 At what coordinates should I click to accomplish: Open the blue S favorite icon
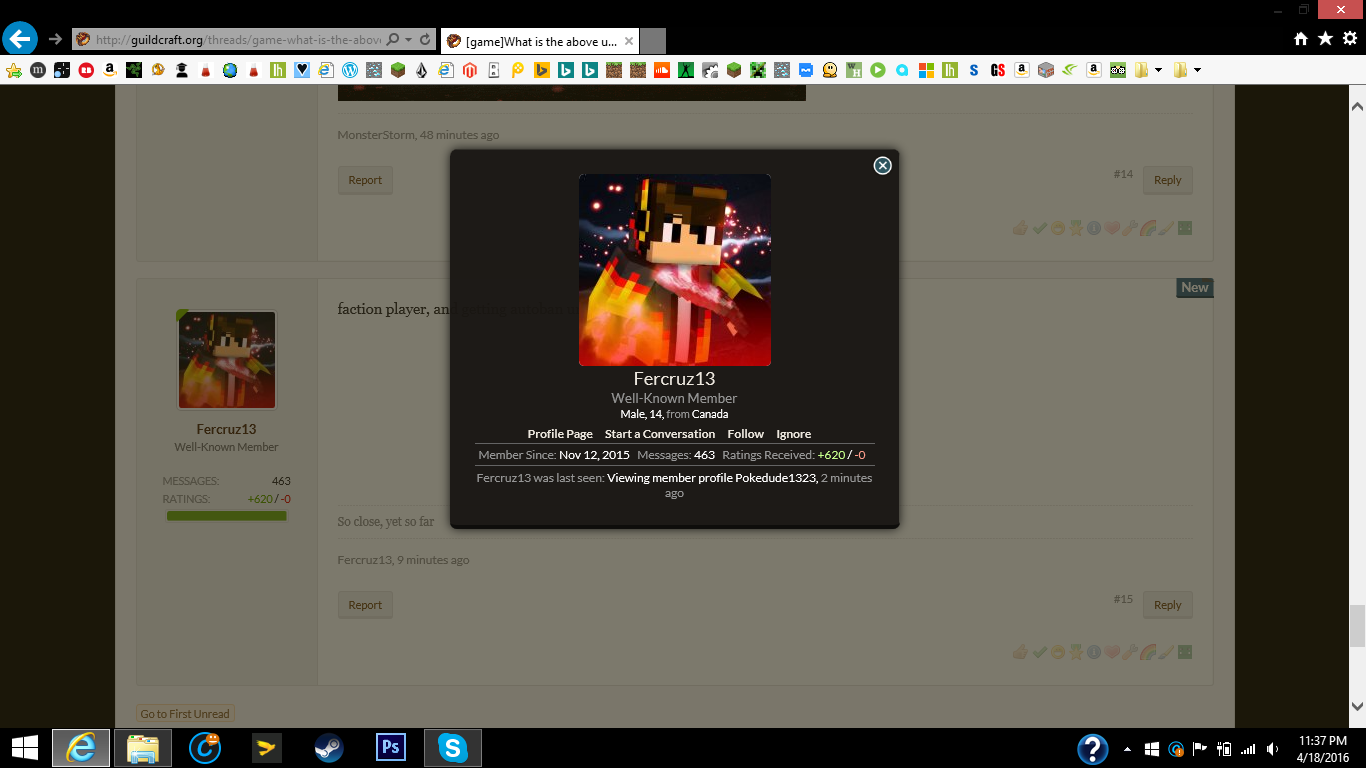tap(974, 70)
